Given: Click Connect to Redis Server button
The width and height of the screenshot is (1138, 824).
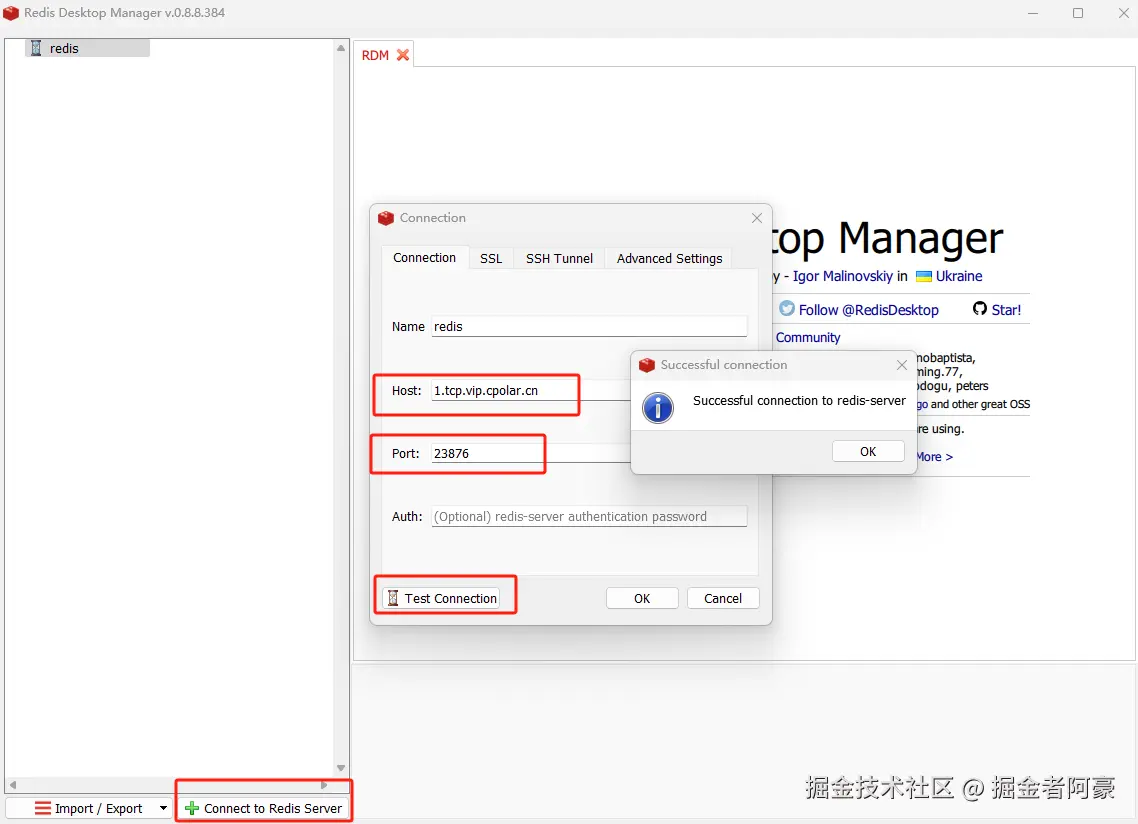Looking at the screenshot, I should (264, 808).
